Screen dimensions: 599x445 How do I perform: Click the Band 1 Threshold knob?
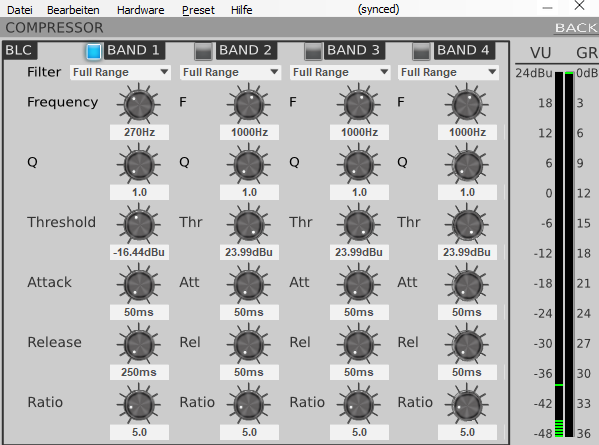pyautogui.click(x=139, y=224)
